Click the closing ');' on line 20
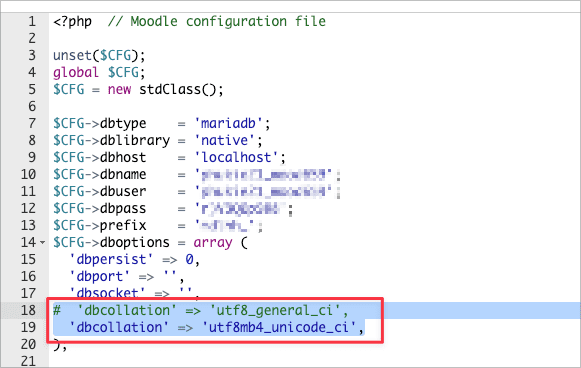 pos(60,345)
